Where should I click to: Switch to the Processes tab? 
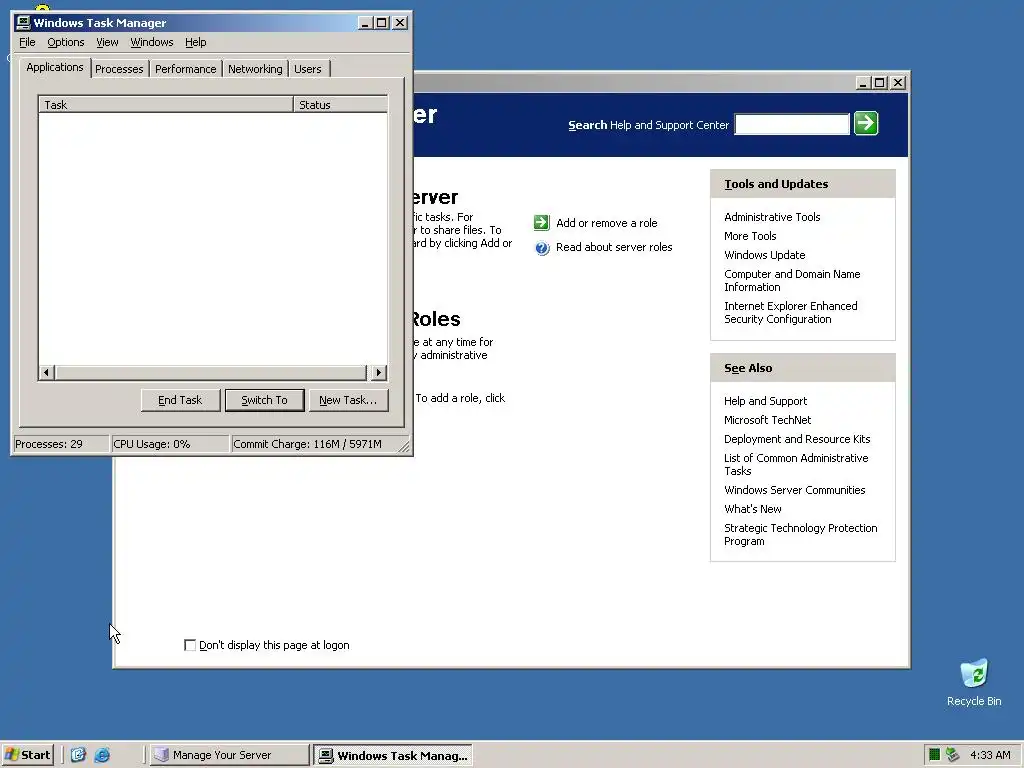tap(119, 69)
